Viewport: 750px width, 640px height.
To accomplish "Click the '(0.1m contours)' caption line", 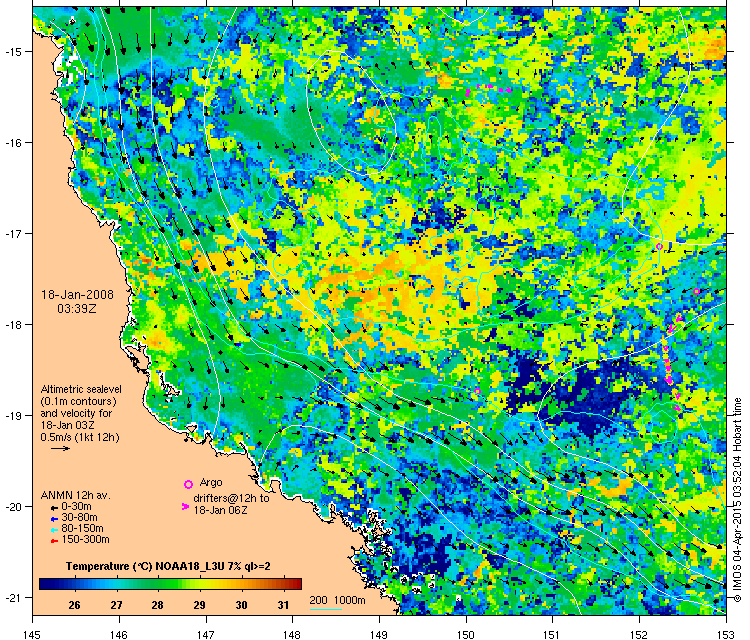I will point(78,401).
